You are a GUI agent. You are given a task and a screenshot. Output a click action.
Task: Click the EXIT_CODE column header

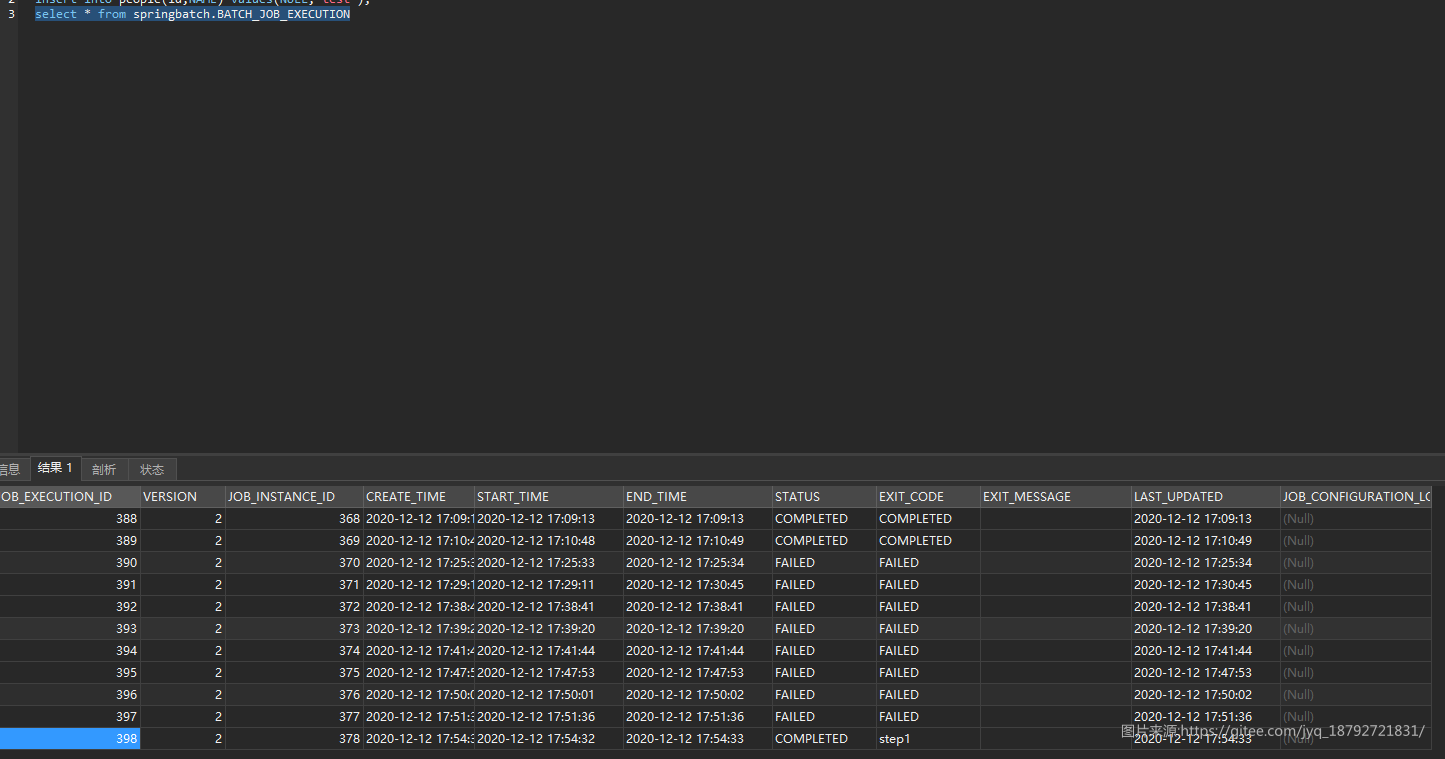[928, 497]
